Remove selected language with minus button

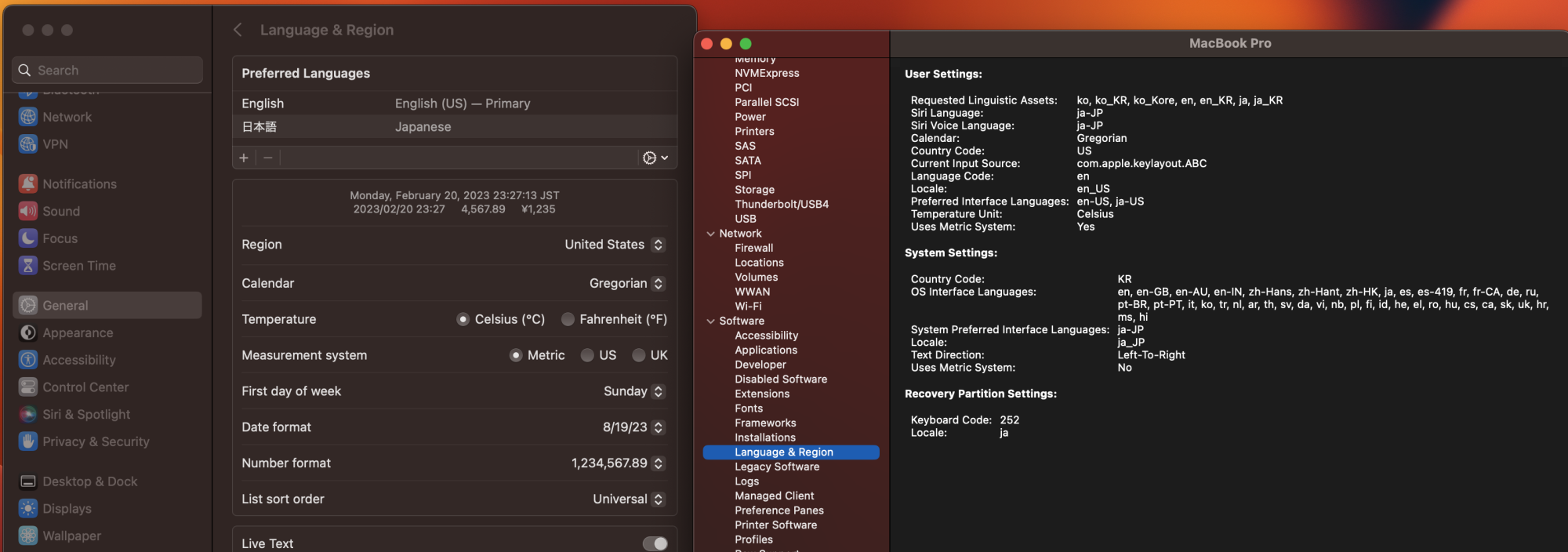[x=268, y=158]
